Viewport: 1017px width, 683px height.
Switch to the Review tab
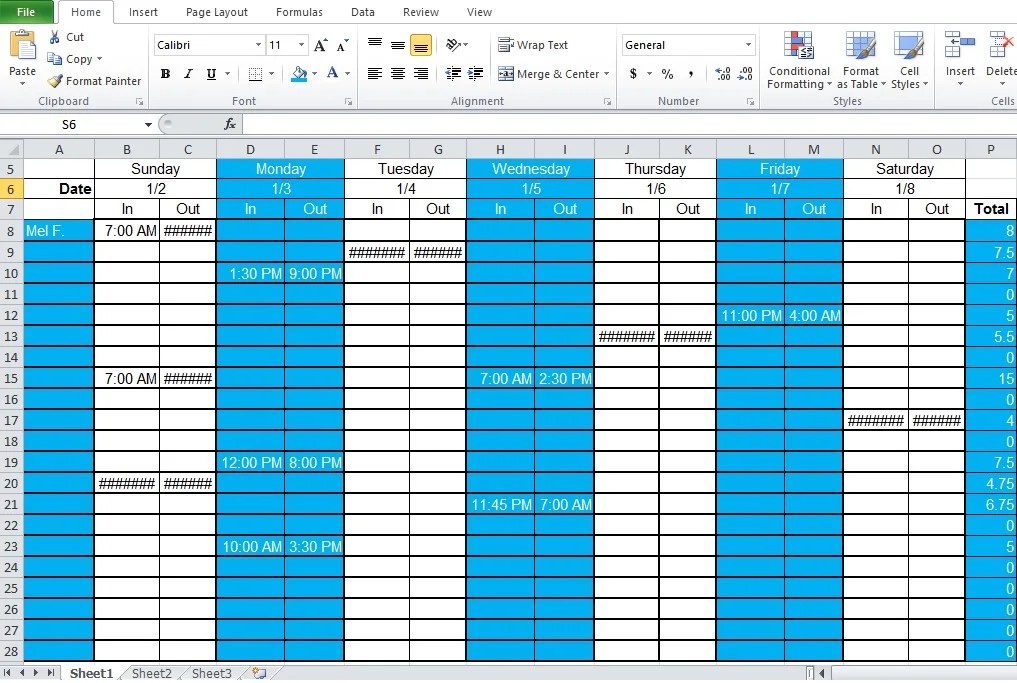click(421, 12)
